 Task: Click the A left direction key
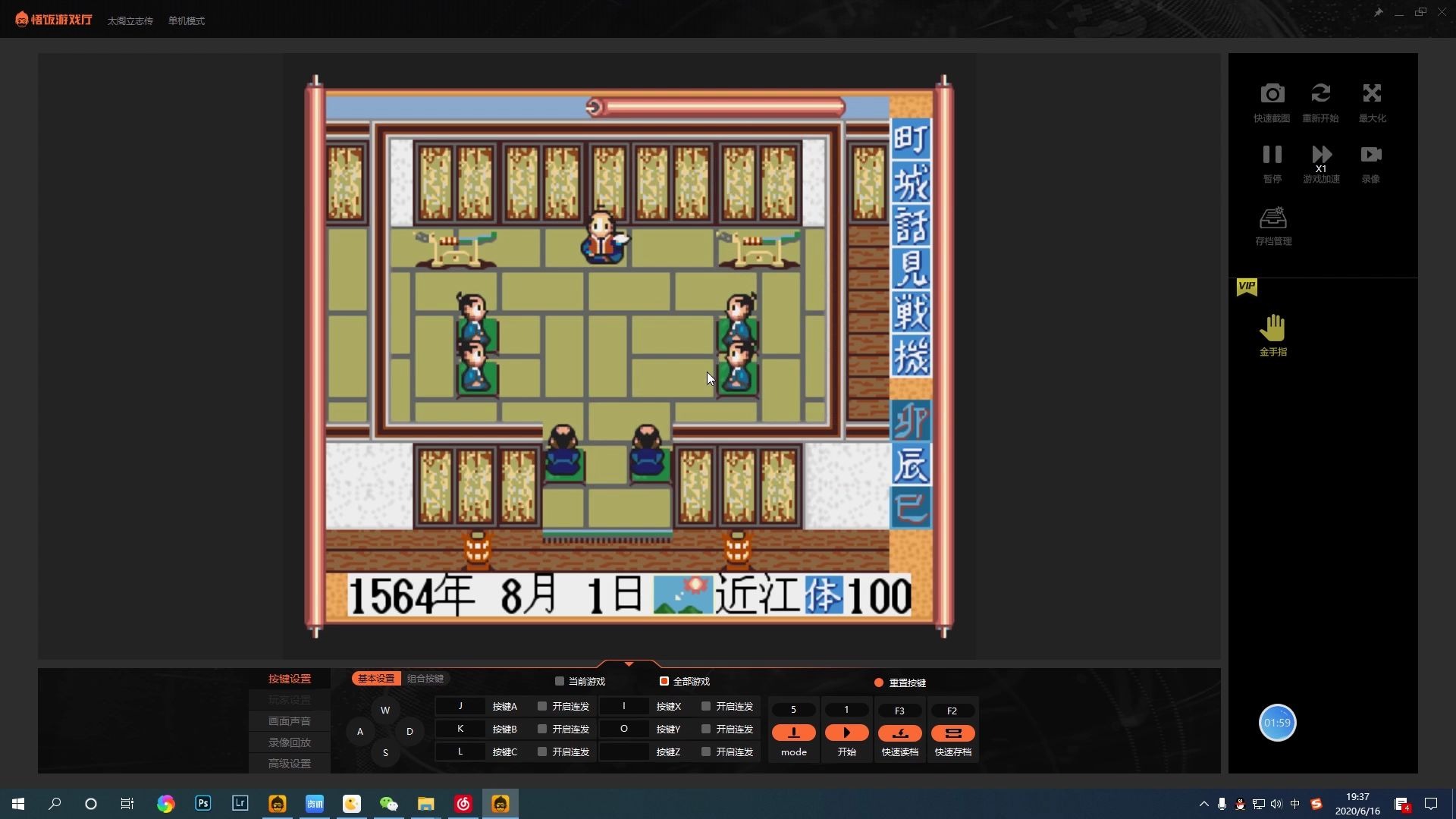[x=360, y=732]
